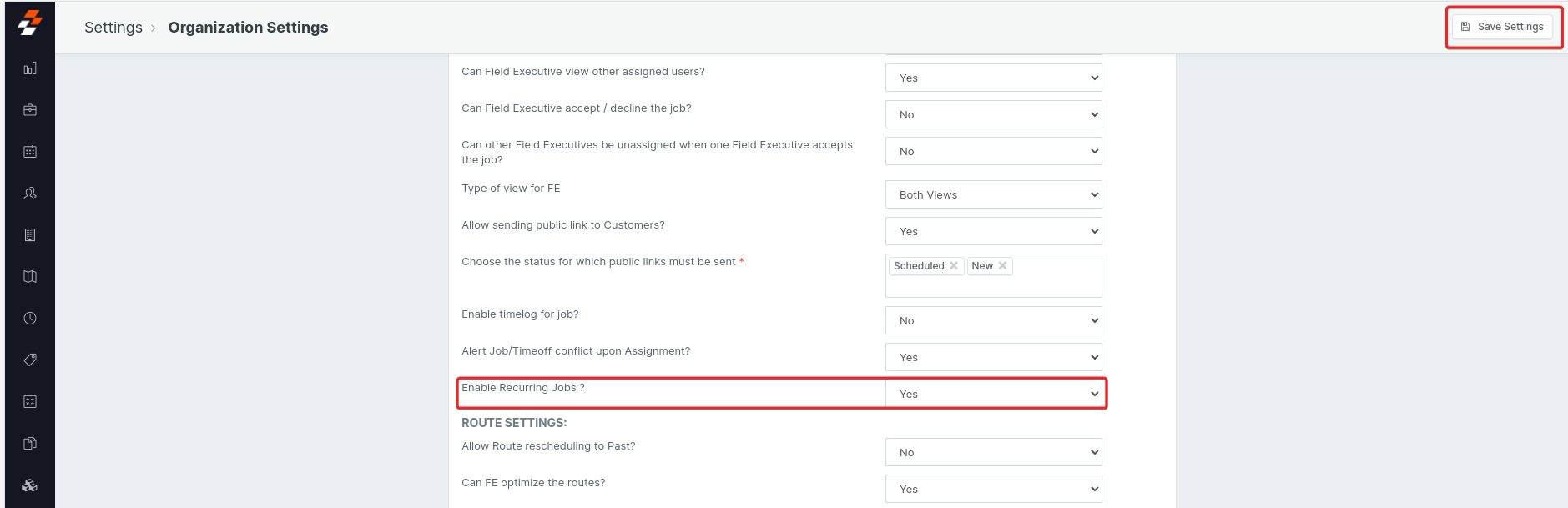Remove the Scheduled status tag
Screen dimensions: 1568x508
[x=954, y=266]
